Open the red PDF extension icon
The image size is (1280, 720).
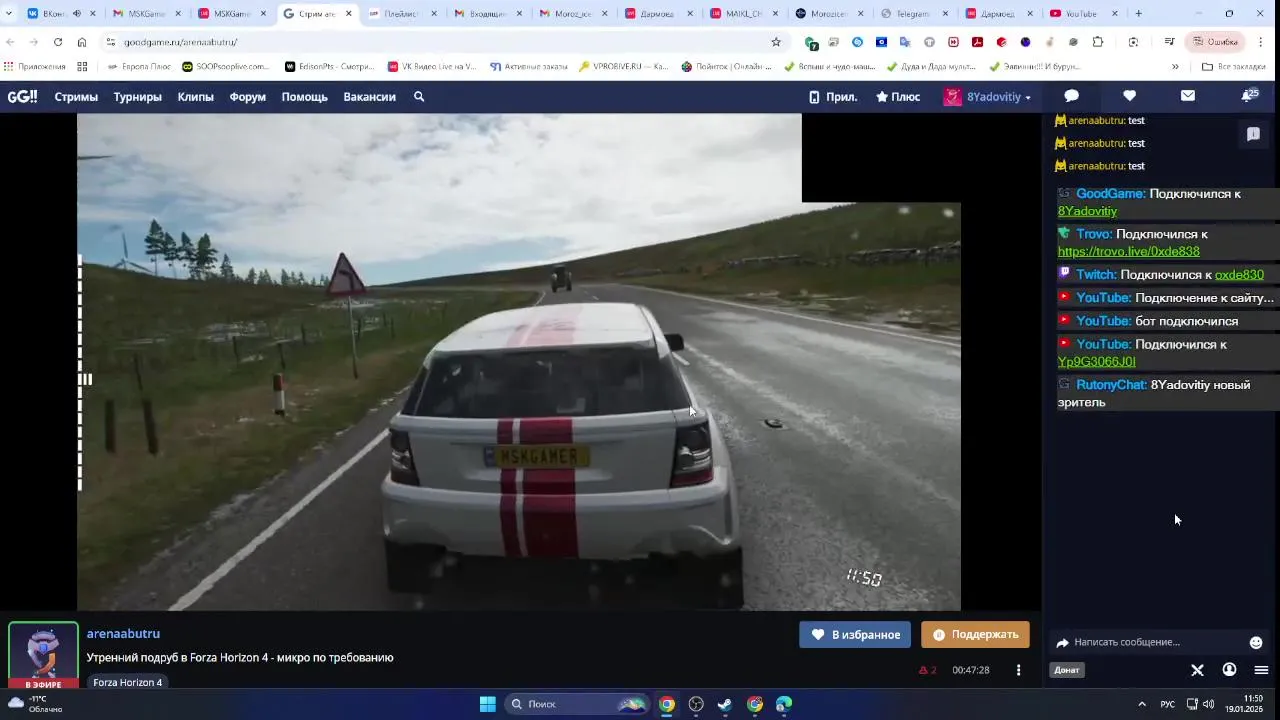[977, 42]
